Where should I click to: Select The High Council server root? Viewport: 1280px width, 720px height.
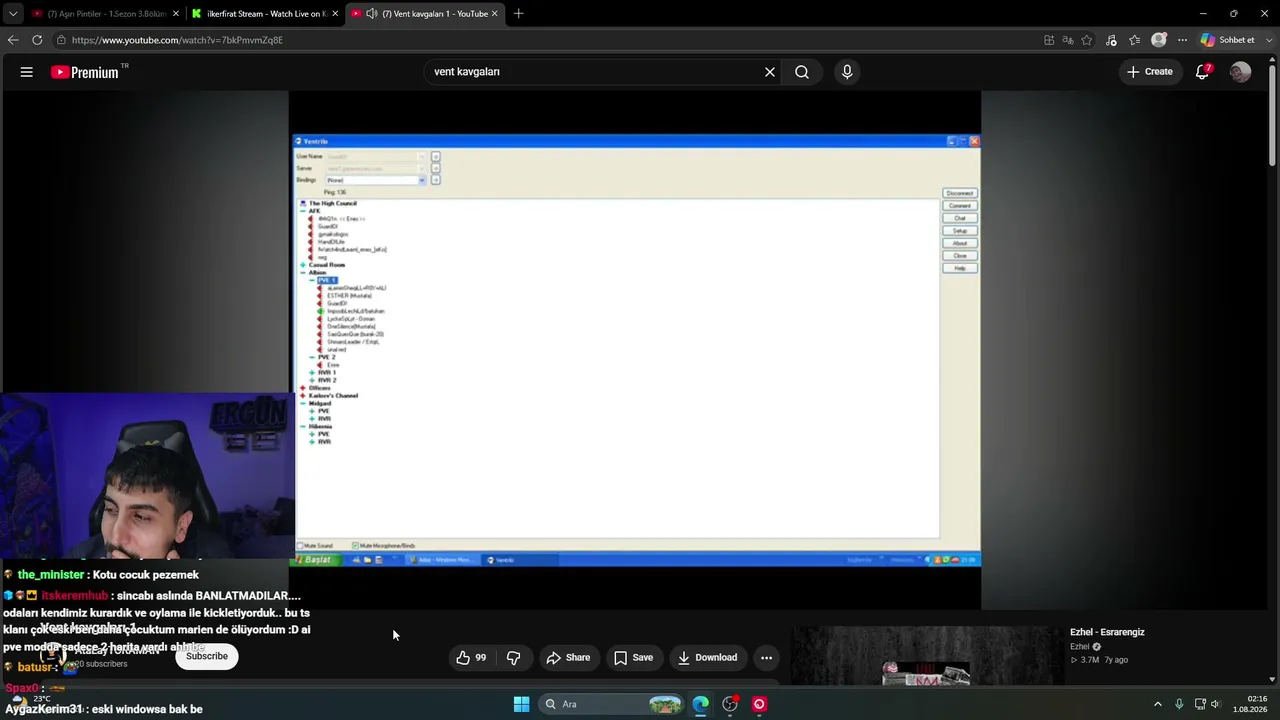(332, 203)
